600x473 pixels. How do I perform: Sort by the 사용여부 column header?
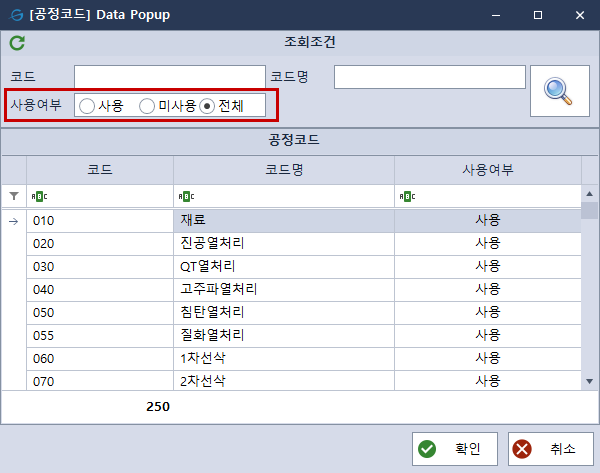(x=487, y=169)
